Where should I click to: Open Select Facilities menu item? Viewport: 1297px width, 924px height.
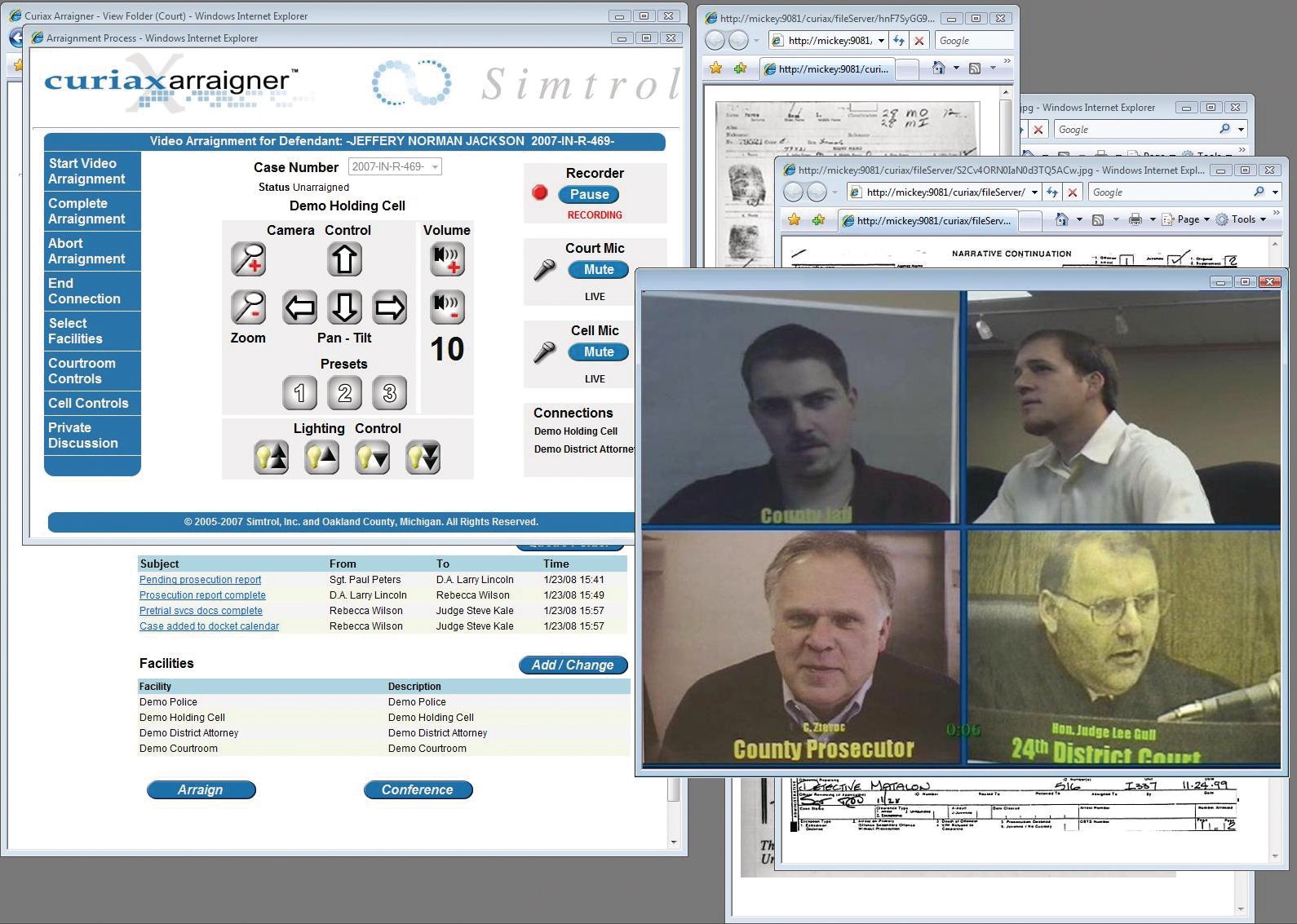click(x=93, y=331)
